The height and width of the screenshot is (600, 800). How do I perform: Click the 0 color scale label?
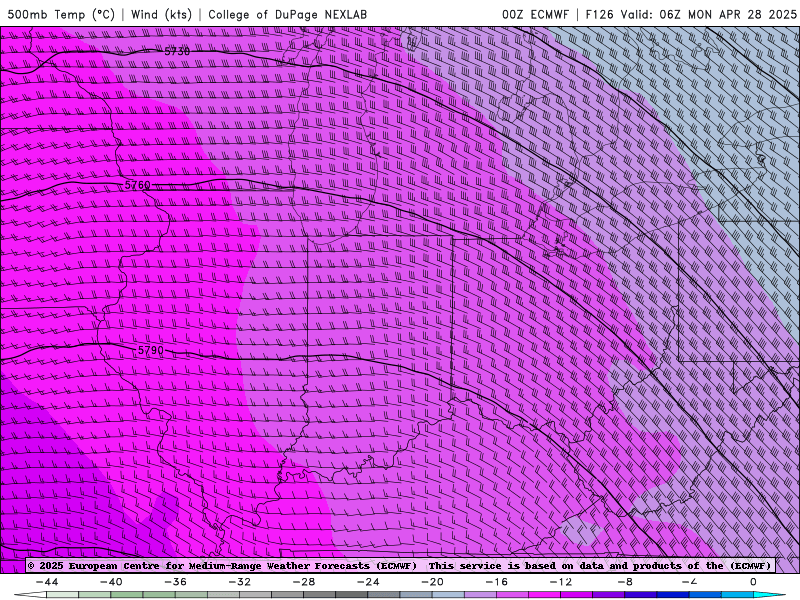tap(753, 582)
